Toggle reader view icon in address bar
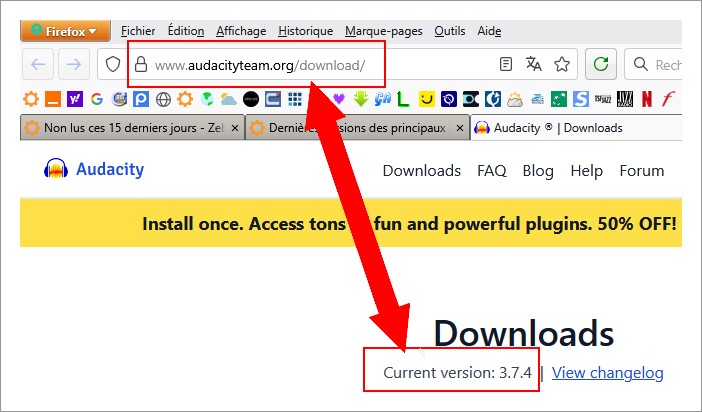This screenshot has height=412, width=702. coord(505,64)
